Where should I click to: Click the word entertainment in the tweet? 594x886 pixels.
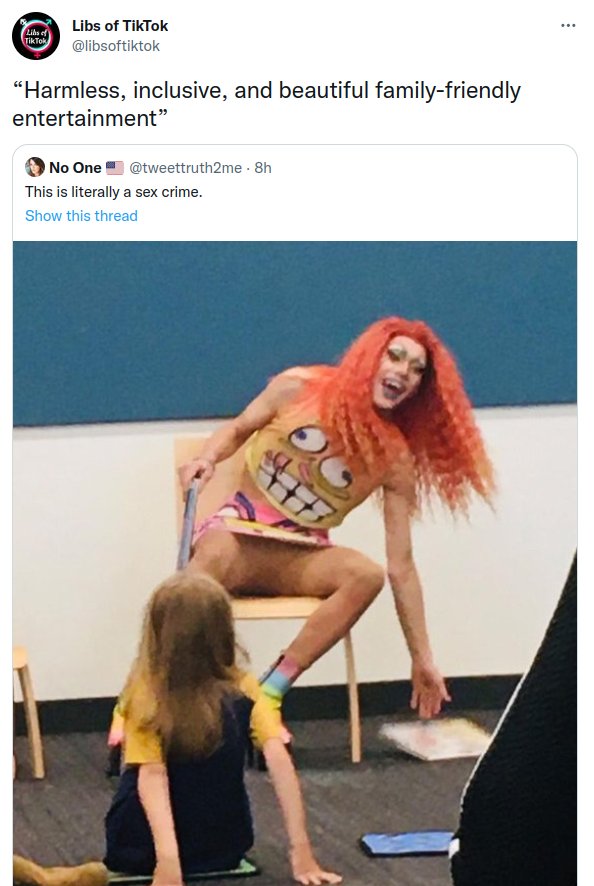point(84,118)
